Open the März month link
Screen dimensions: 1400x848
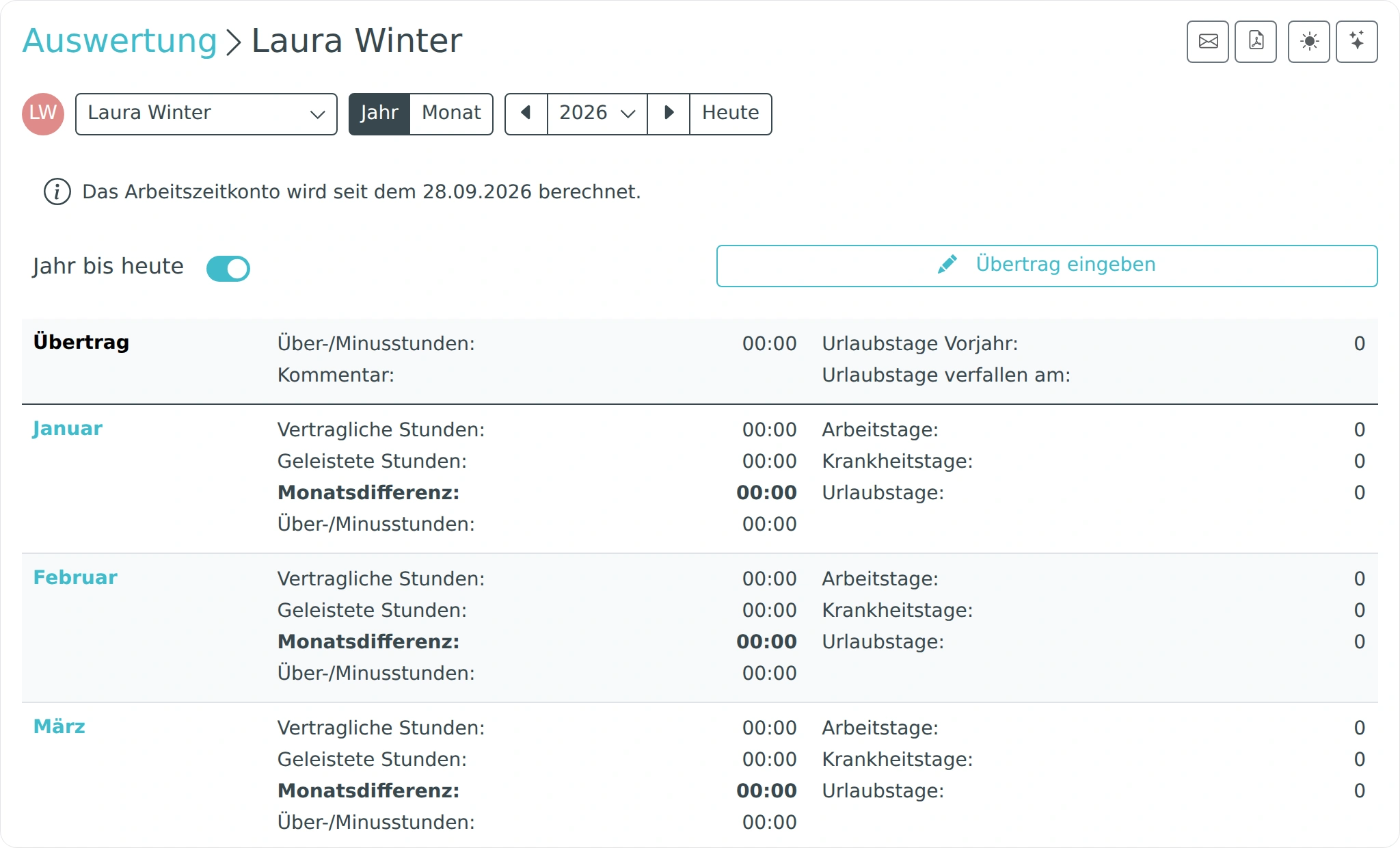(59, 727)
